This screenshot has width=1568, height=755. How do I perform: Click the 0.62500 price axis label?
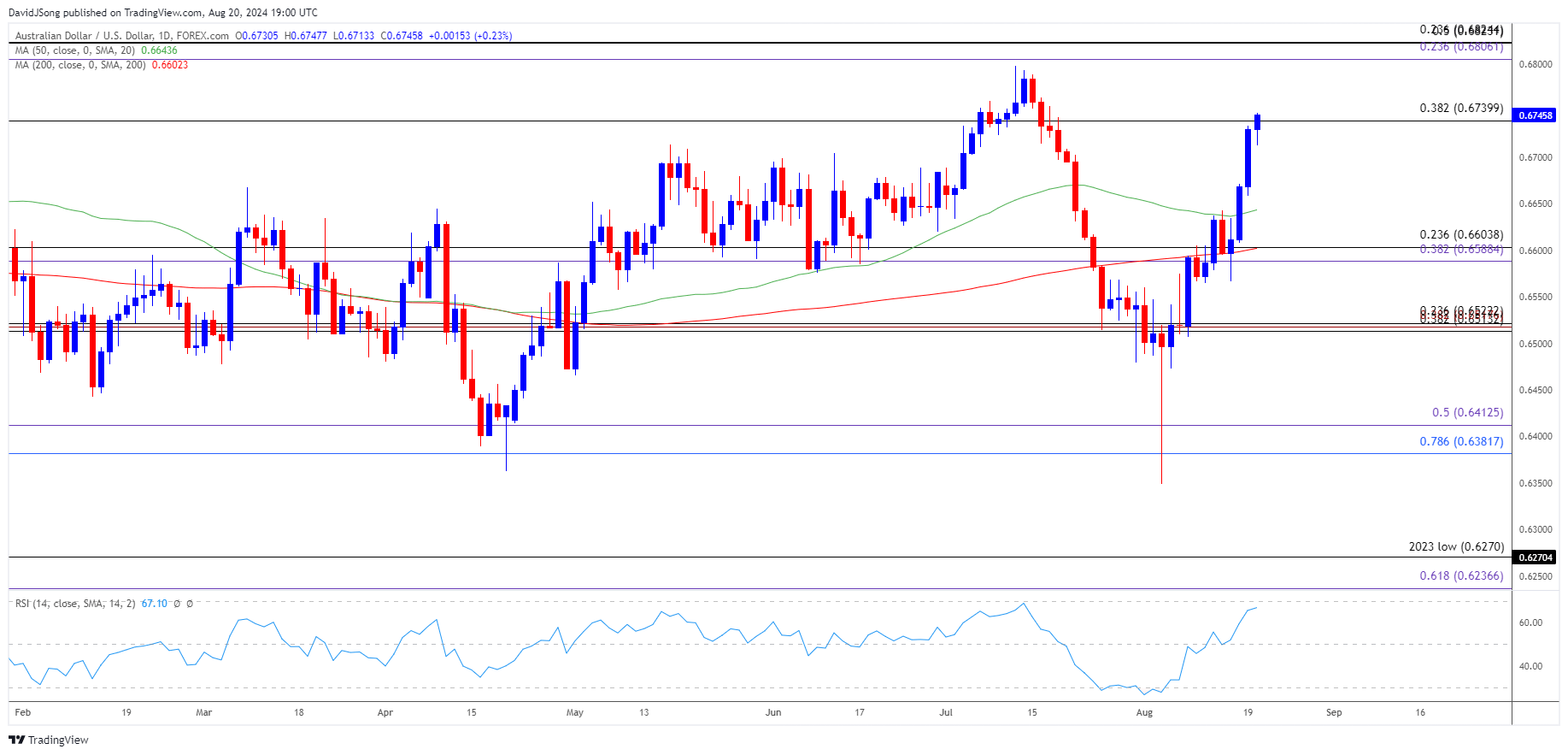click(x=1536, y=577)
